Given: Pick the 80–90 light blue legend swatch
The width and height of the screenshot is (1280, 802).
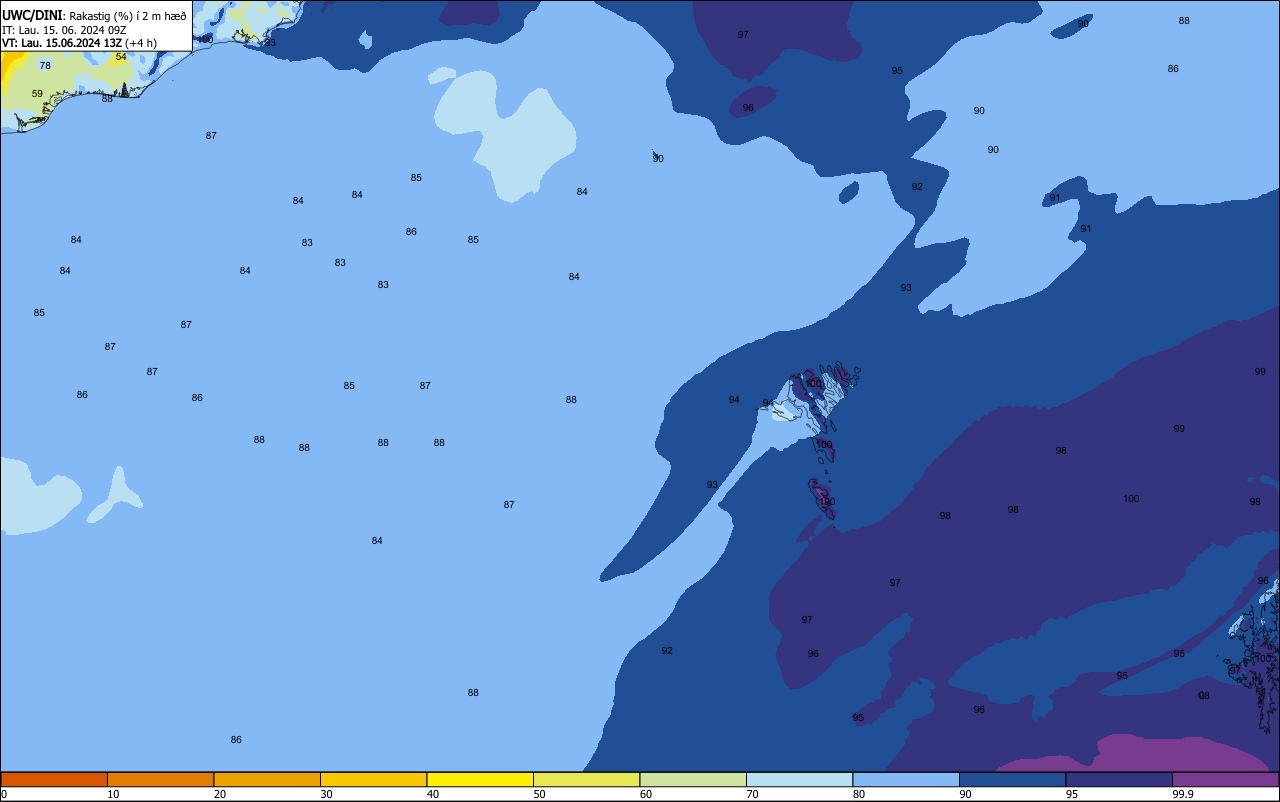Looking at the screenshot, I should click(906, 779).
